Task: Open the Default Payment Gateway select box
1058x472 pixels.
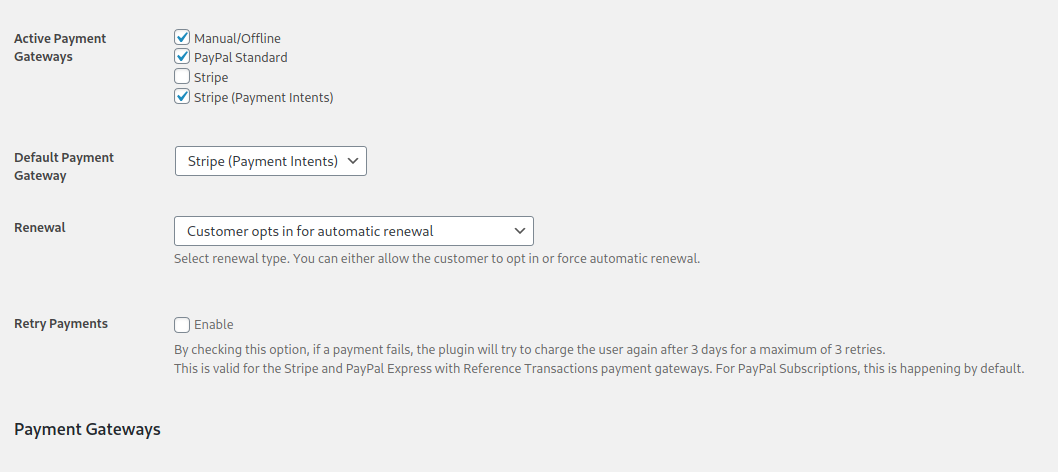Action: click(271, 161)
